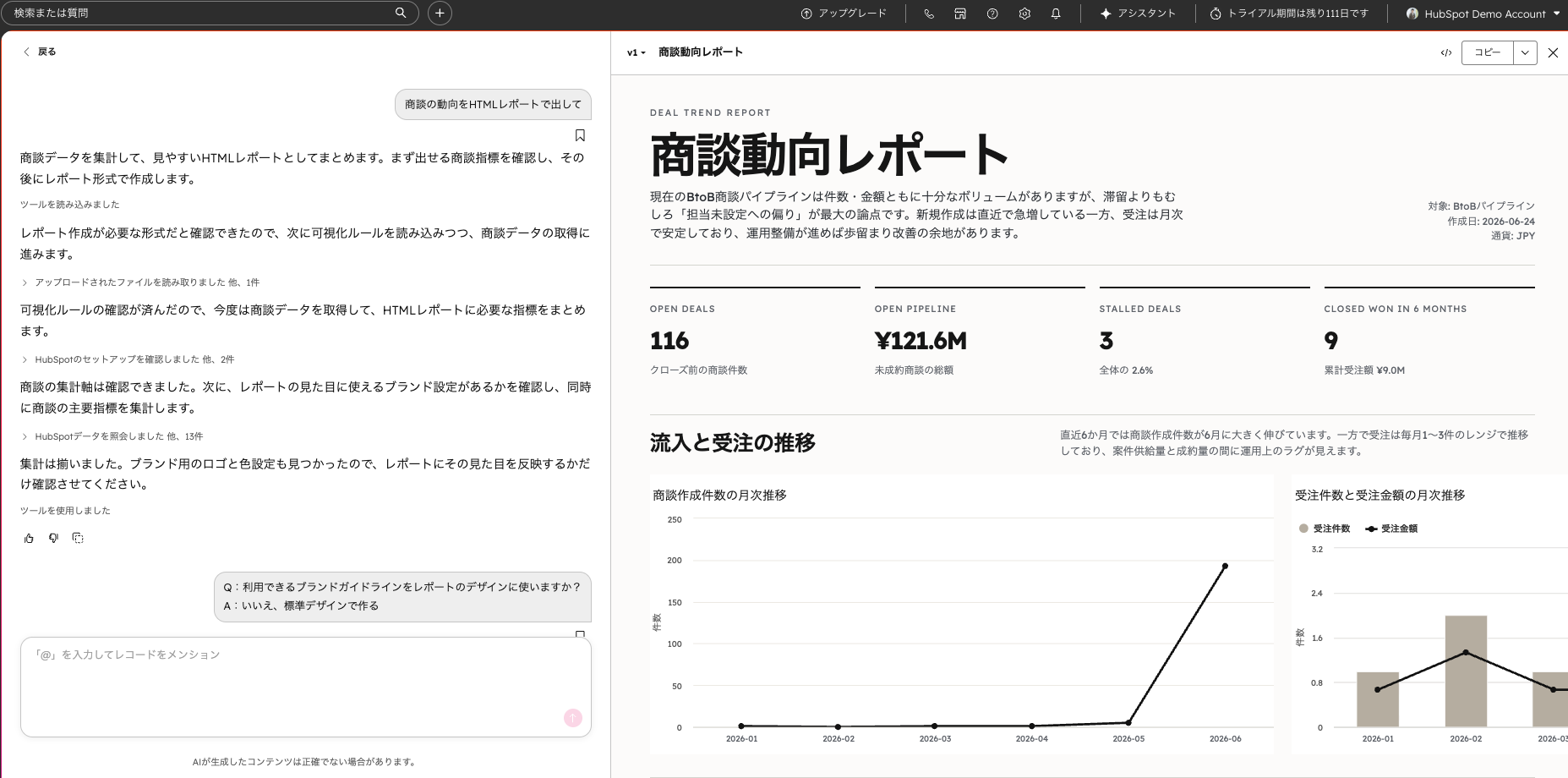Click the 作成日: 2026-06-24 text

point(1491,221)
